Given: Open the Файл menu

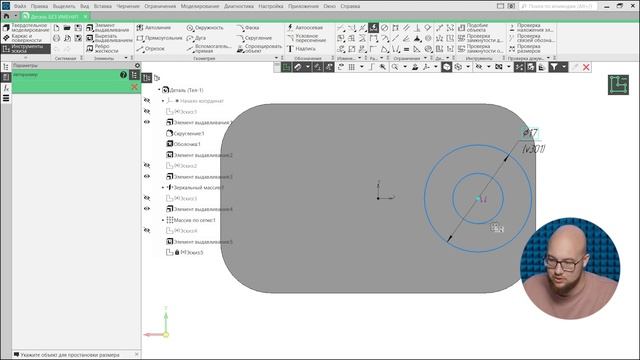Looking at the screenshot, I should point(20,6).
